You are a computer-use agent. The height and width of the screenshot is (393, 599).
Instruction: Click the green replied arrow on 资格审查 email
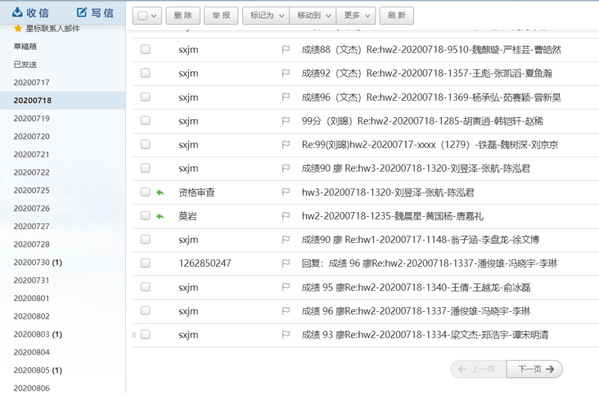coord(160,192)
